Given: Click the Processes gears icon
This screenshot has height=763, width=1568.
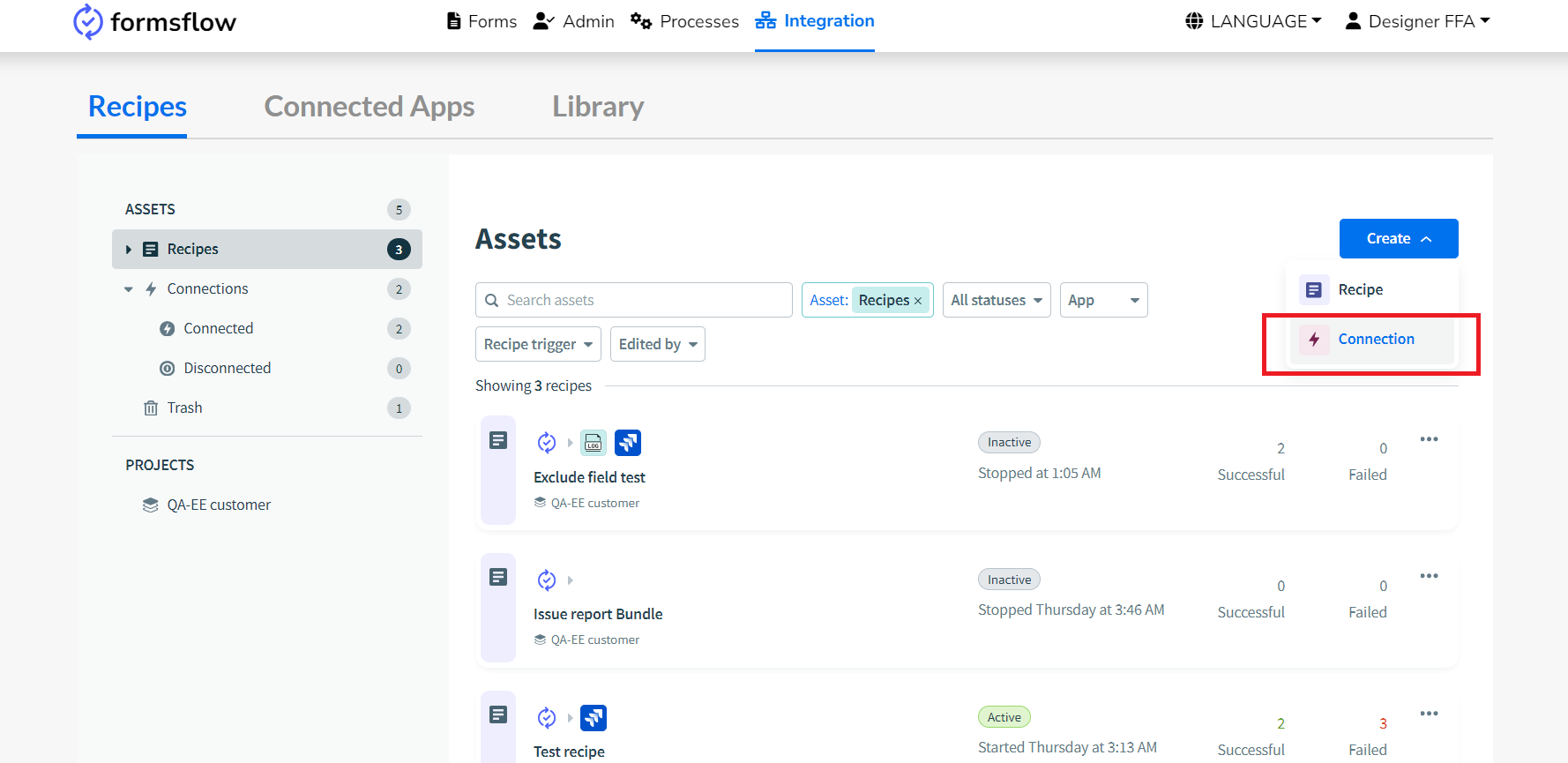Looking at the screenshot, I should pyautogui.click(x=641, y=21).
